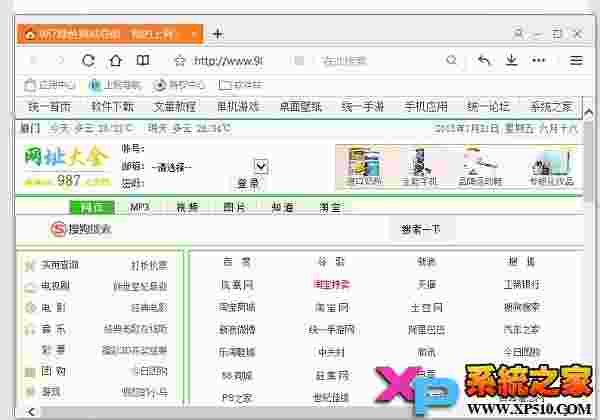Open the 百度 link
Screen dimensions: 600x420
click(x=237, y=262)
